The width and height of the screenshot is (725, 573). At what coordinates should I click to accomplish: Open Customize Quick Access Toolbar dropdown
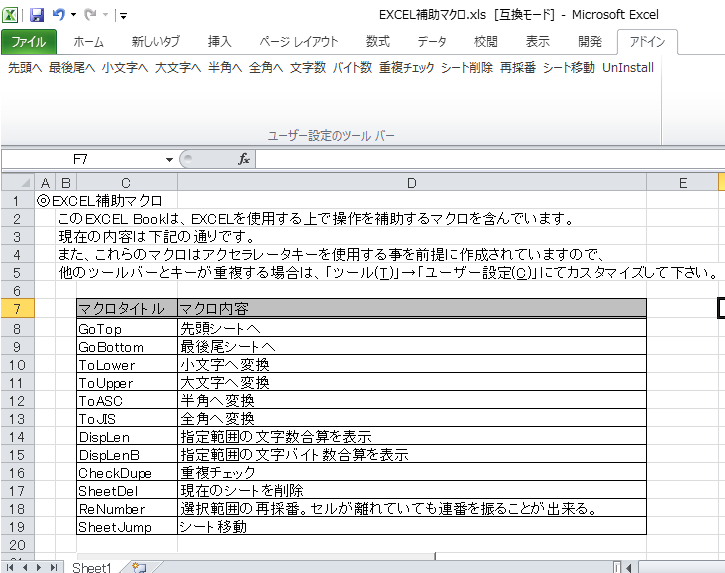point(123,16)
